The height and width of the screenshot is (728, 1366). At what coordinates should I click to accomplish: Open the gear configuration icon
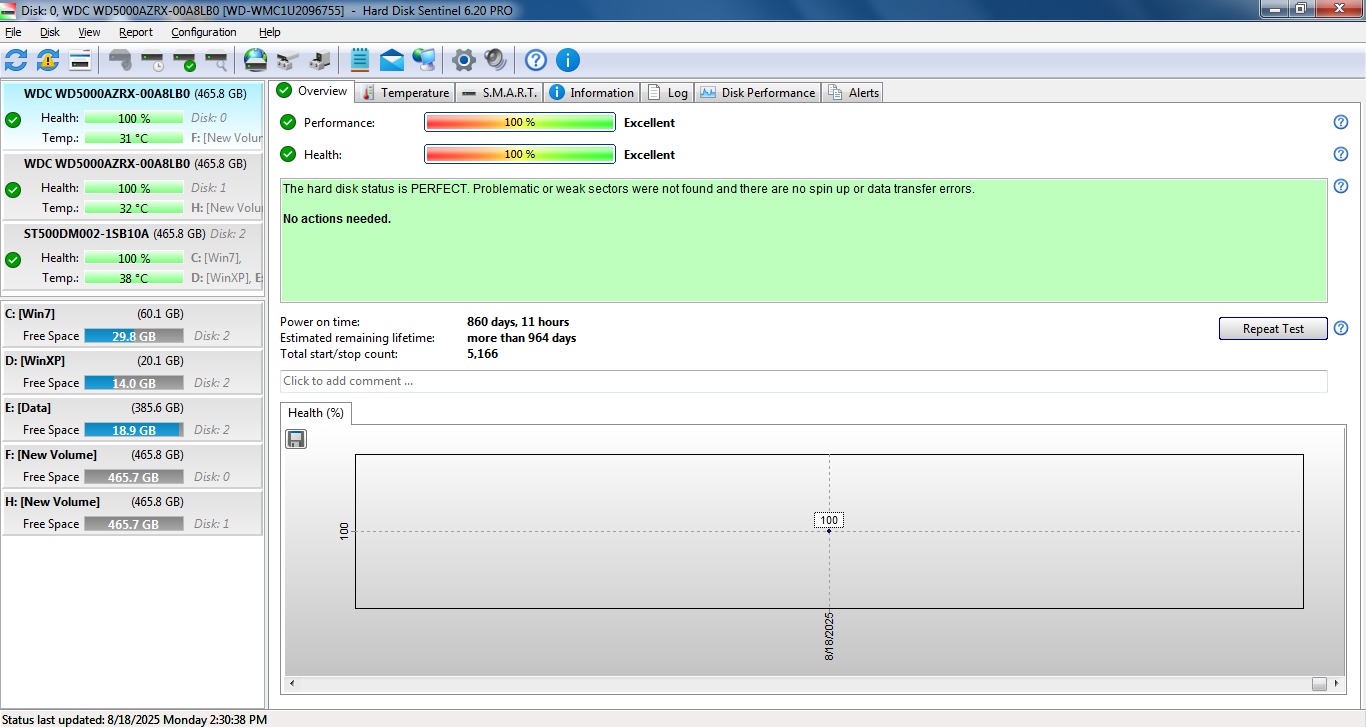(x=463, y=60)
